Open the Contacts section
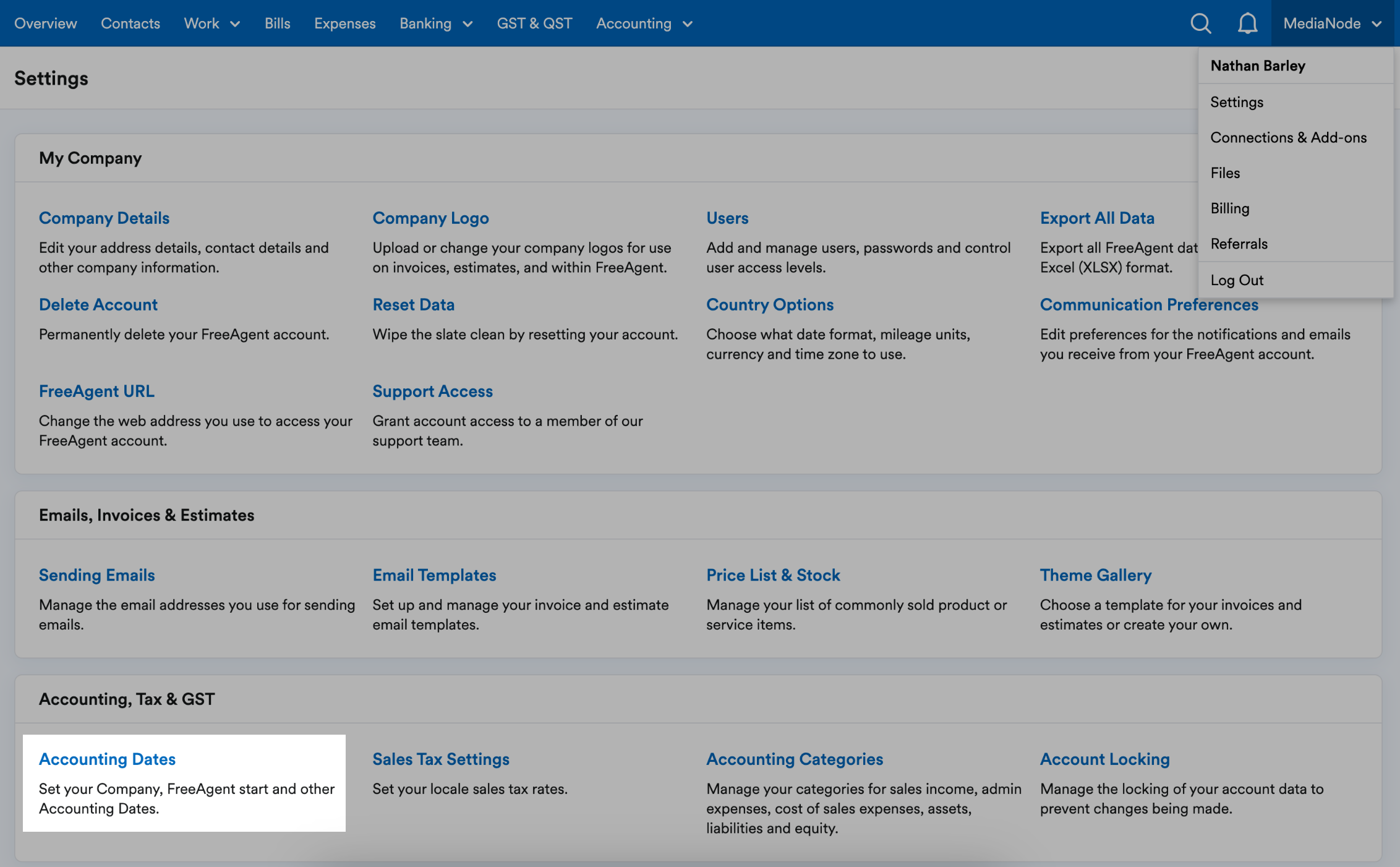1400x867 pixels. 130,23
